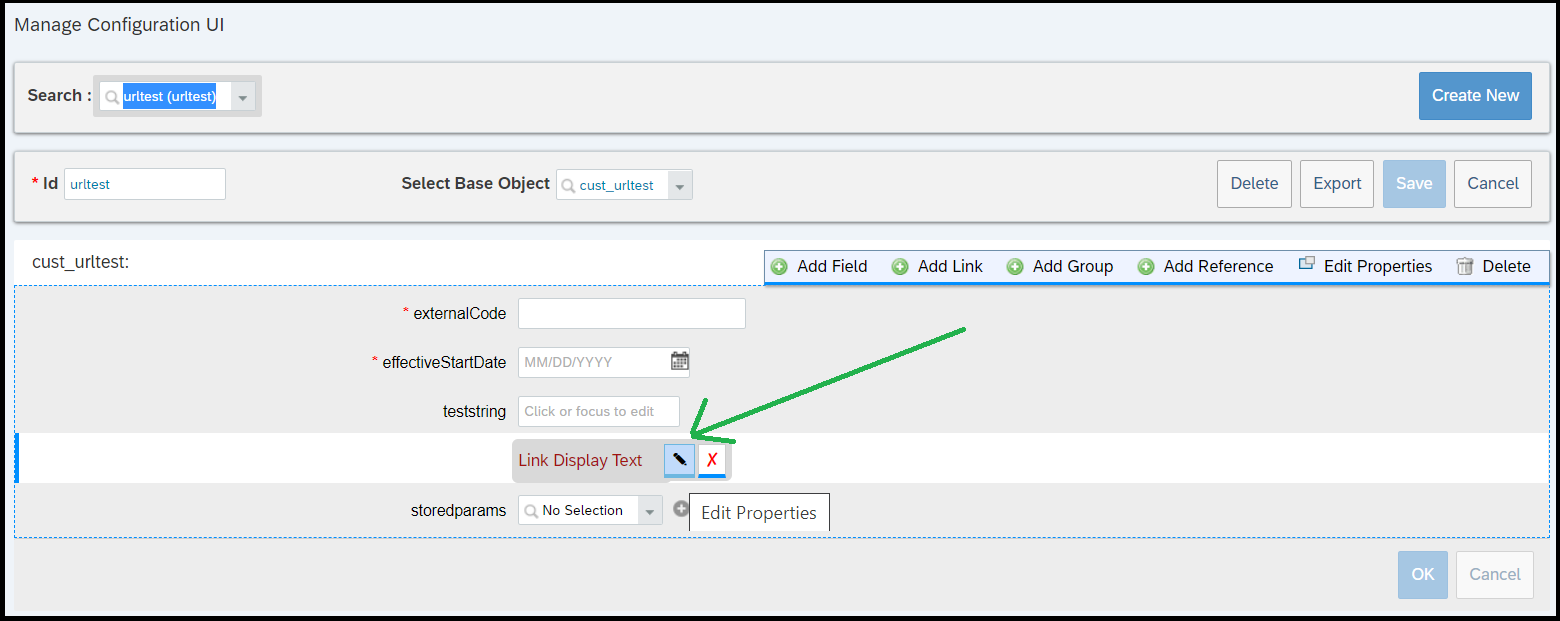Click the Cancel button next to OK
Image resolution: width=1560 pixels, height=621 pixels.
click(1495, 575)
